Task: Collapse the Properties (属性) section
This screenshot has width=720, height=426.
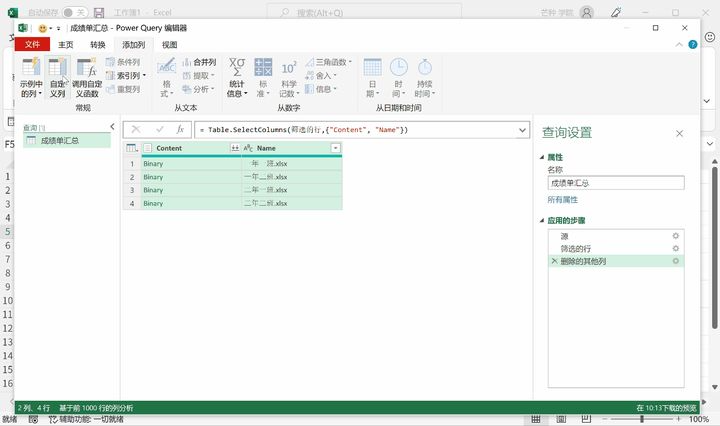Action: coord(542,157)
